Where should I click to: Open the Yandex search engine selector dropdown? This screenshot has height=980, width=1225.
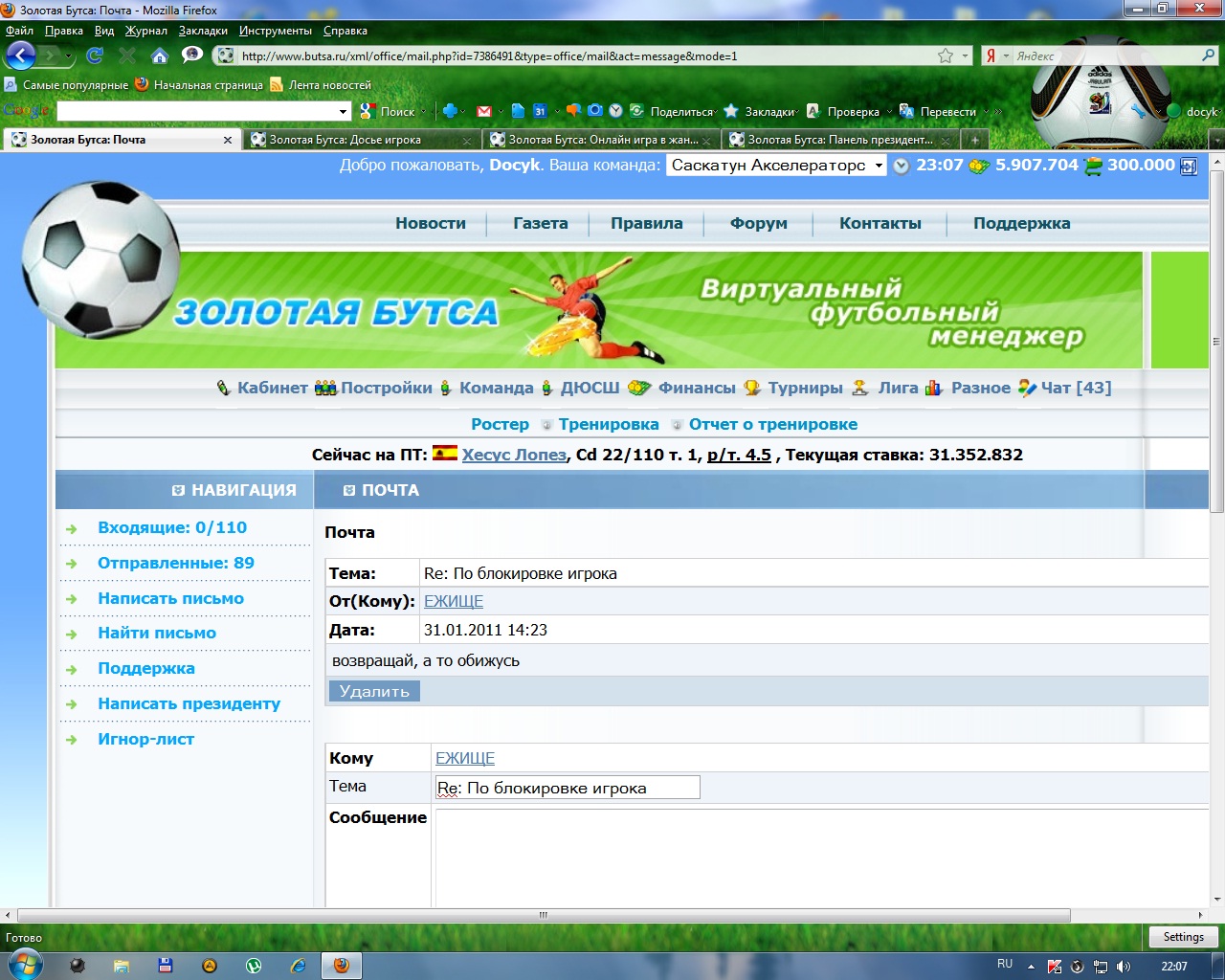click(x=996, y=56)
